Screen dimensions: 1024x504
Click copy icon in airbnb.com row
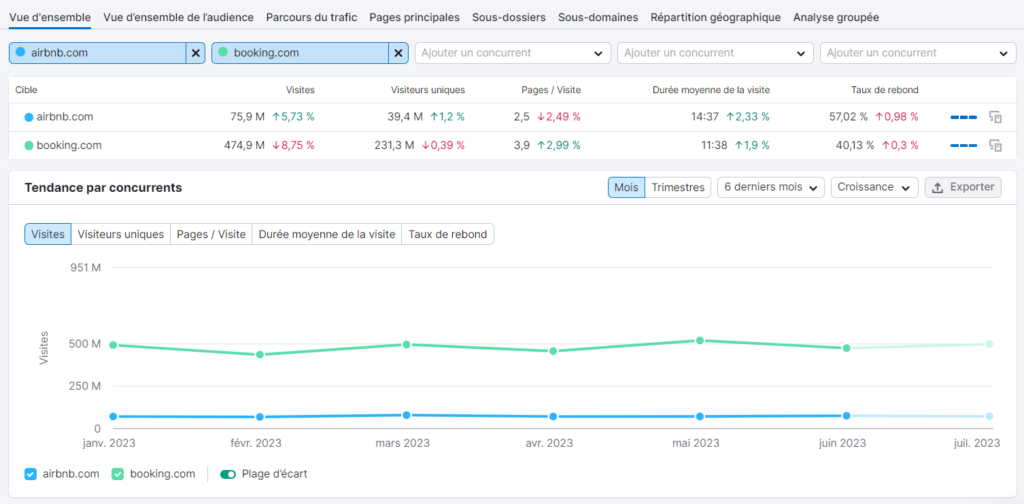tap(995, 117)
